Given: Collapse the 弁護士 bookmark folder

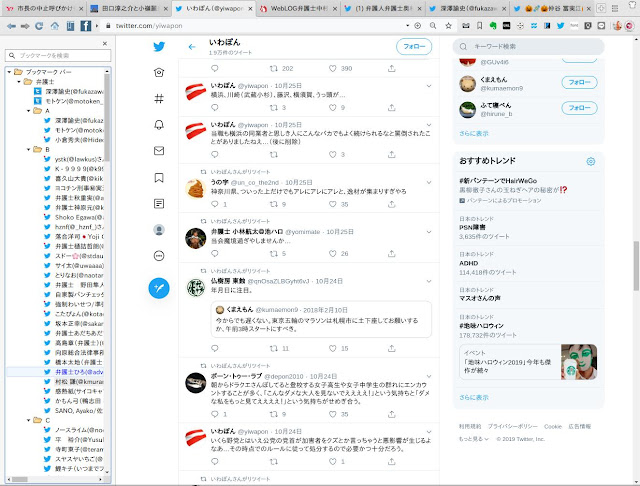Looking at the screenshot, I should coord(19,82).
